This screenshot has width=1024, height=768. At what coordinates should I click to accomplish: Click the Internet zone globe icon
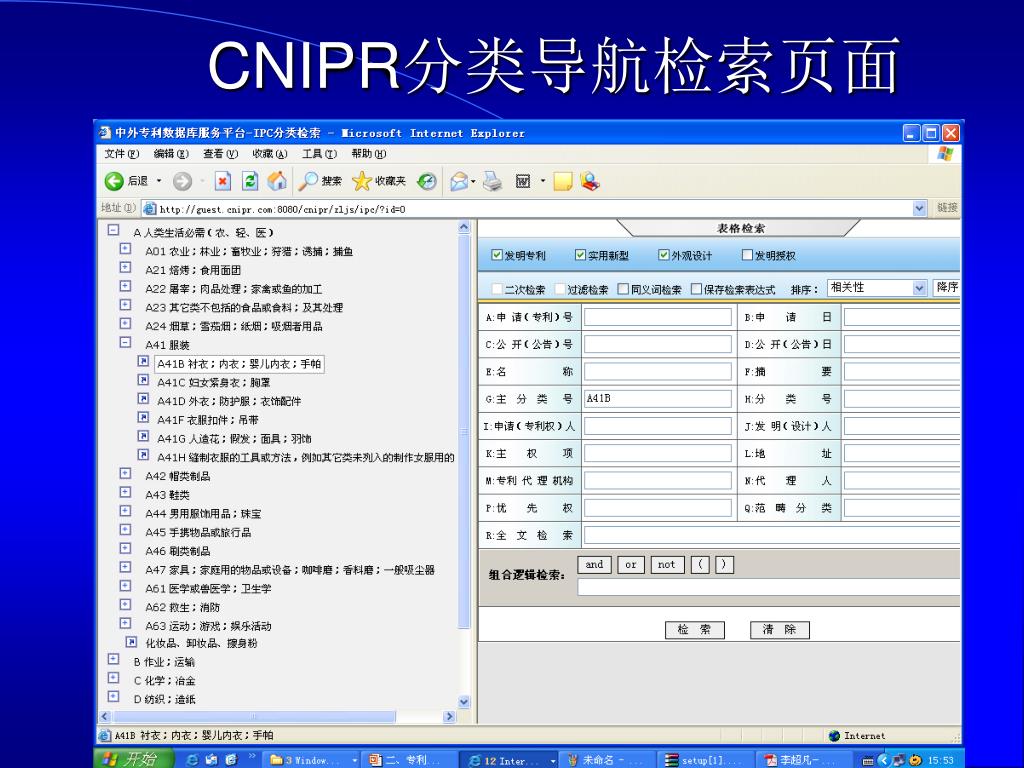point(834,736)
